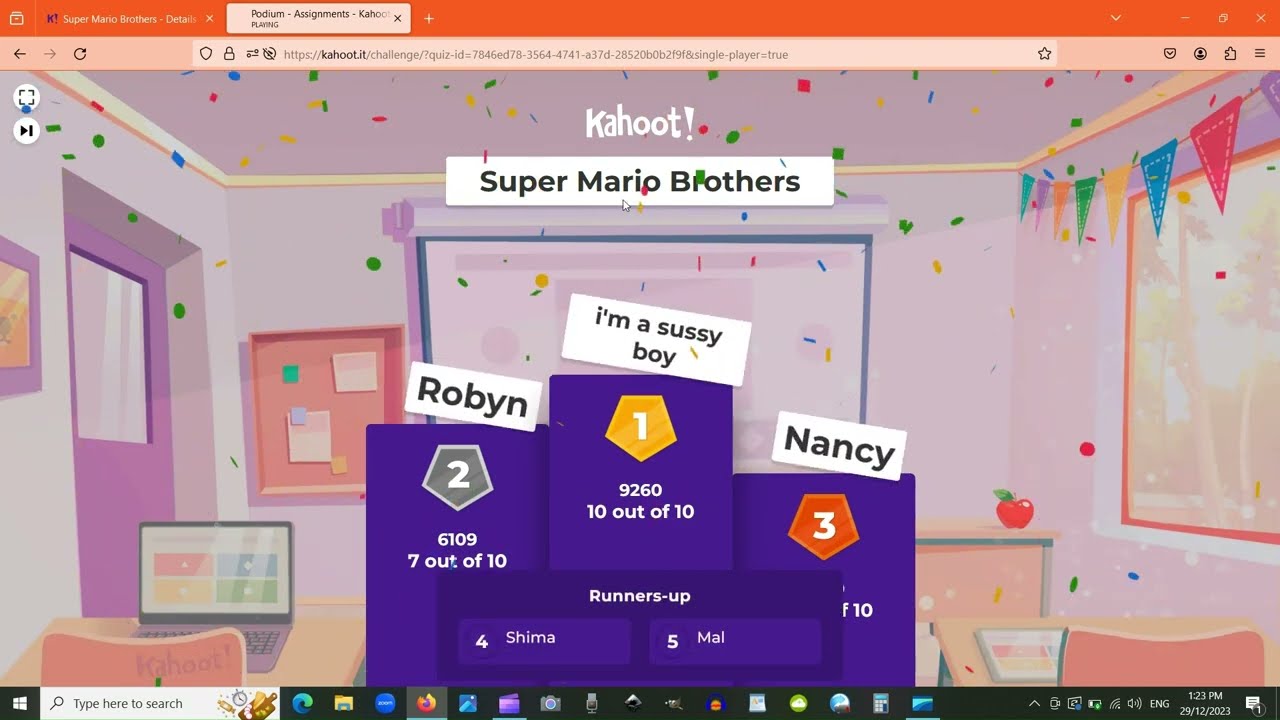Select runner-up 4 Shima
Image resolution: width=1280 pixels, height=720 pixels.
(545, 641)
